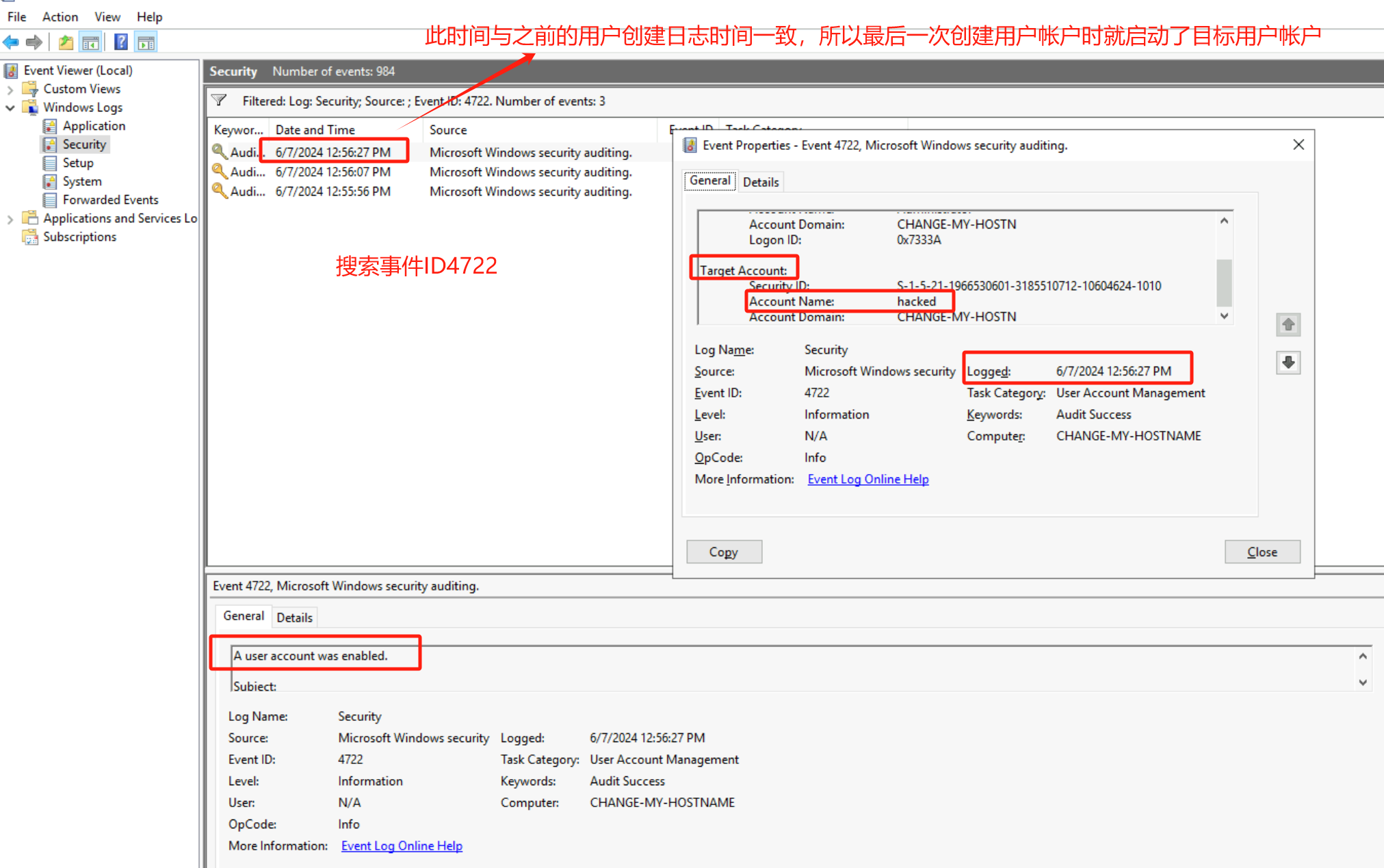The image size is (1384, 868).
Task: Select the Setup log
Action: tap(78, 163)
